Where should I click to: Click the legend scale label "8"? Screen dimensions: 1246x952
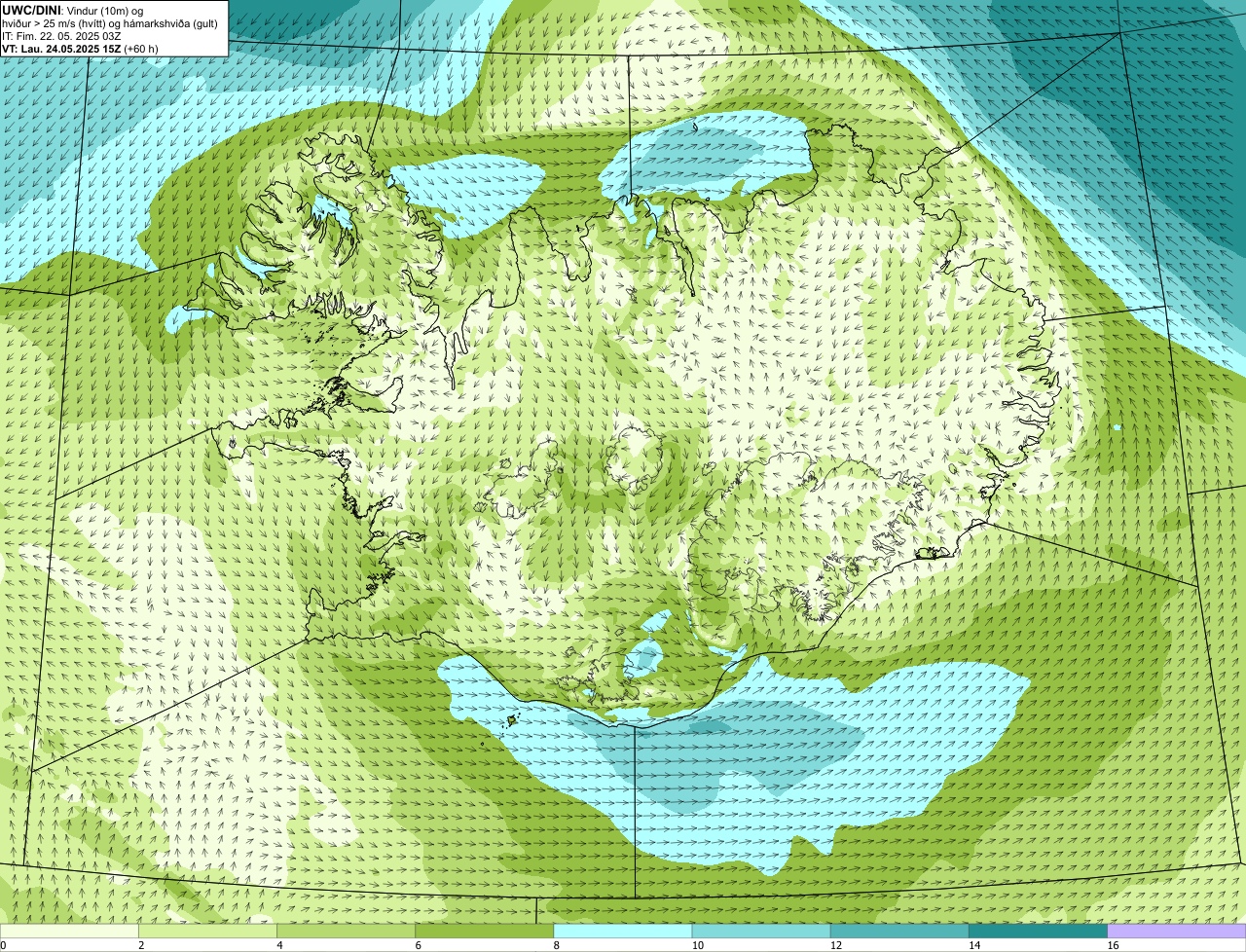click(557, 945)
